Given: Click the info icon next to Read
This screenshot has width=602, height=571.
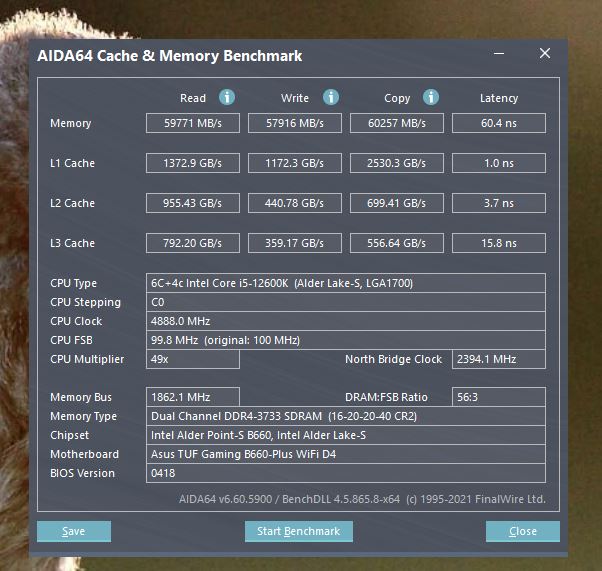Looking at the screenshot, I should point(227,98).
